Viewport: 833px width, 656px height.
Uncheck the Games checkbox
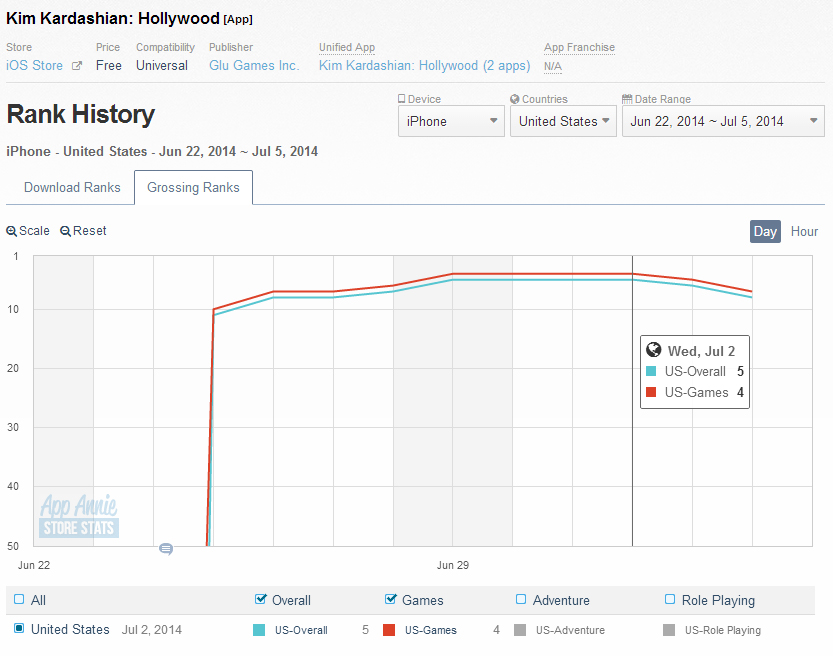pos(390,599)
